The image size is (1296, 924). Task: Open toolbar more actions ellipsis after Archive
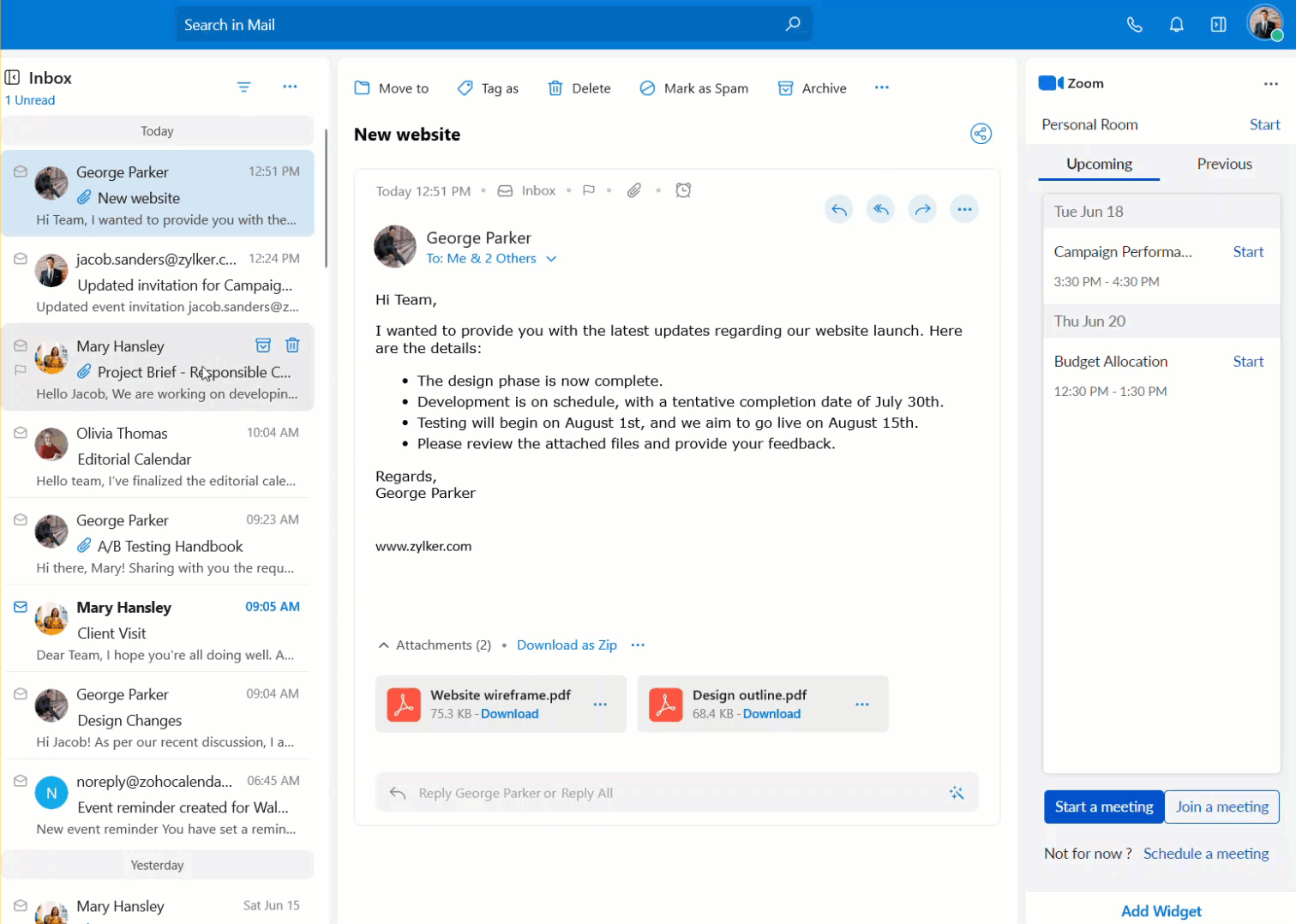(x=882, y=88)
